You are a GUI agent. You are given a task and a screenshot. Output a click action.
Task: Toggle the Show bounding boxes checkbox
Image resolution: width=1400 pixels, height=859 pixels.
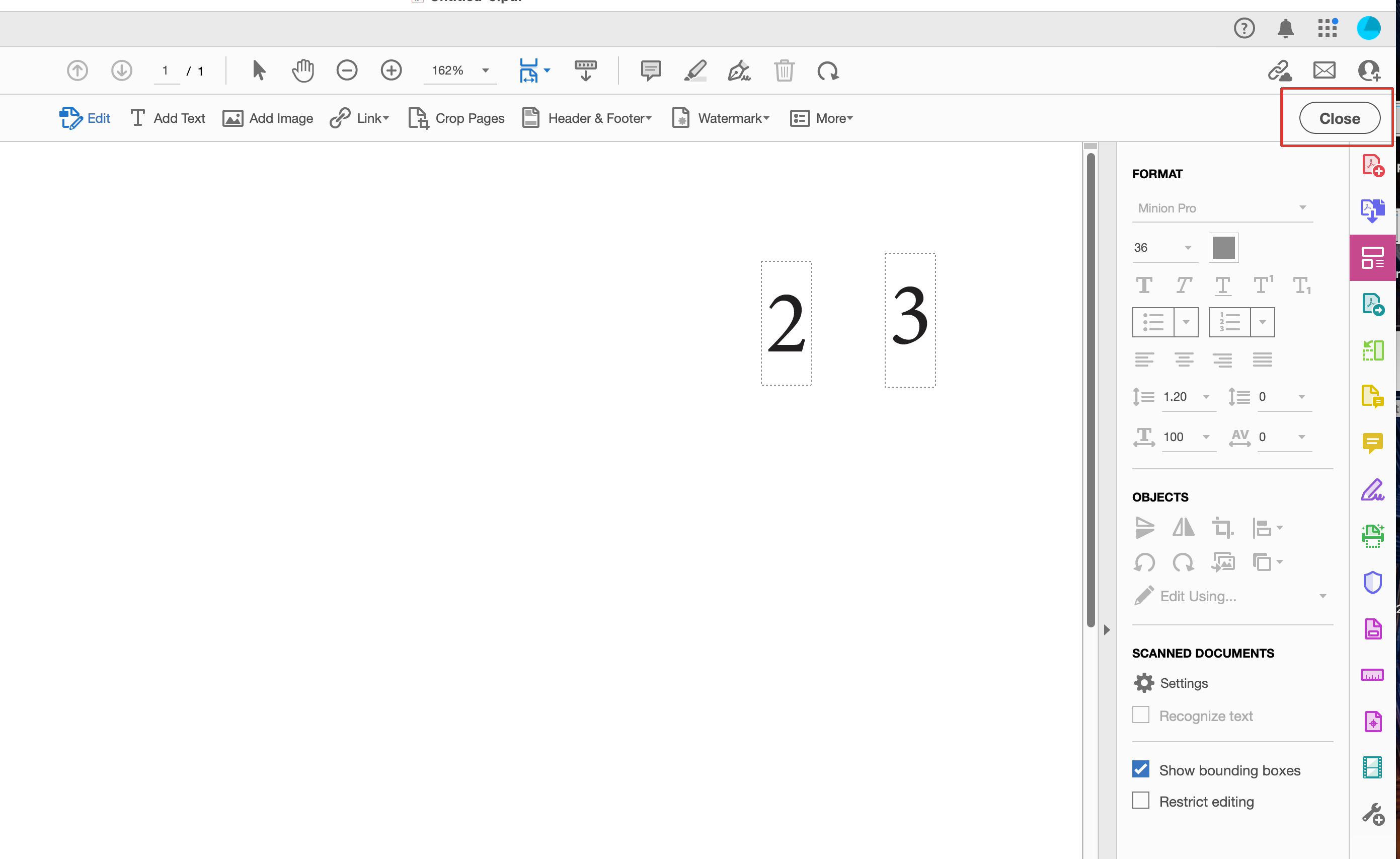click(x=1140, y=768)
